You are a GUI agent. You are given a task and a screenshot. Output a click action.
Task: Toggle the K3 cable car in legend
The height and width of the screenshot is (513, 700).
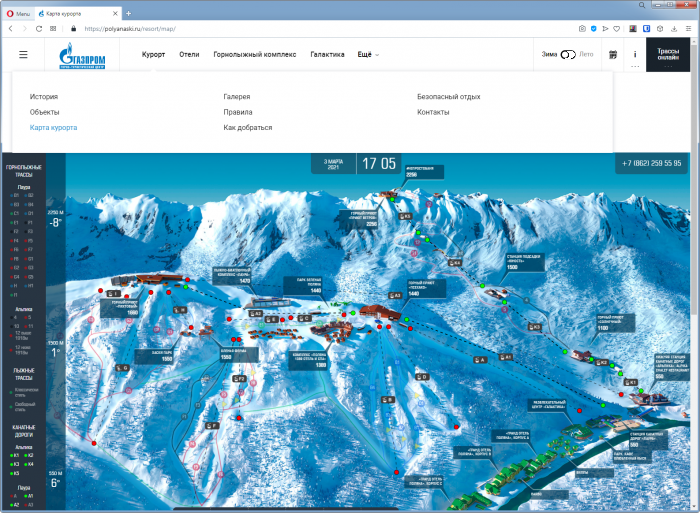[x=15, y=464]
